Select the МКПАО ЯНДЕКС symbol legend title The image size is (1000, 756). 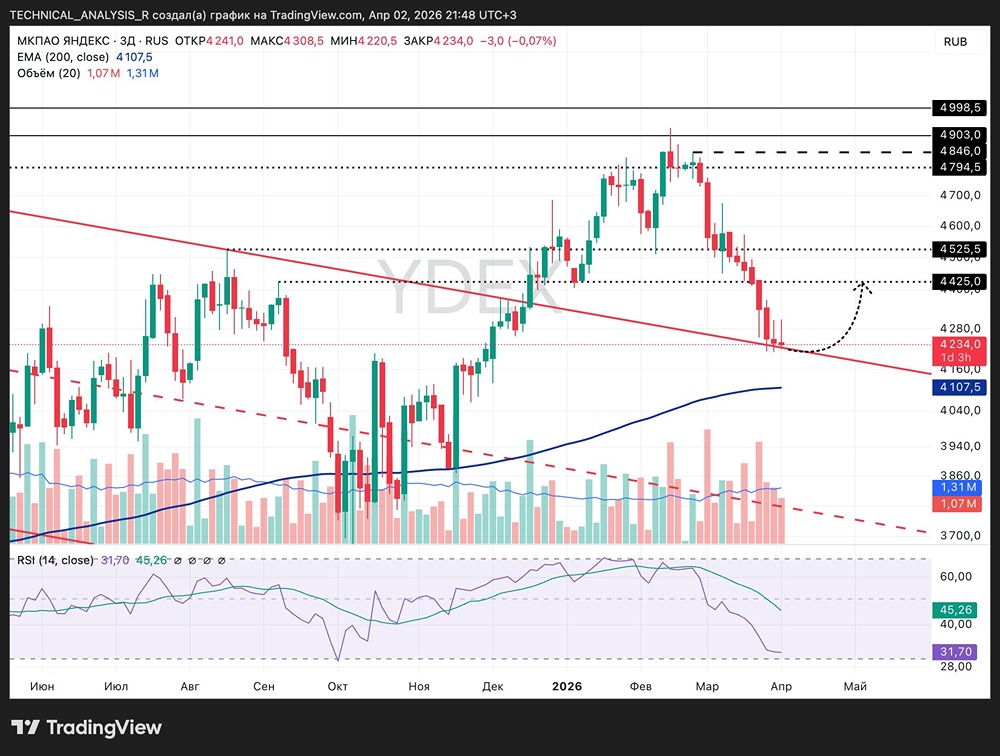pyautogui.click(x=63, y=41)
